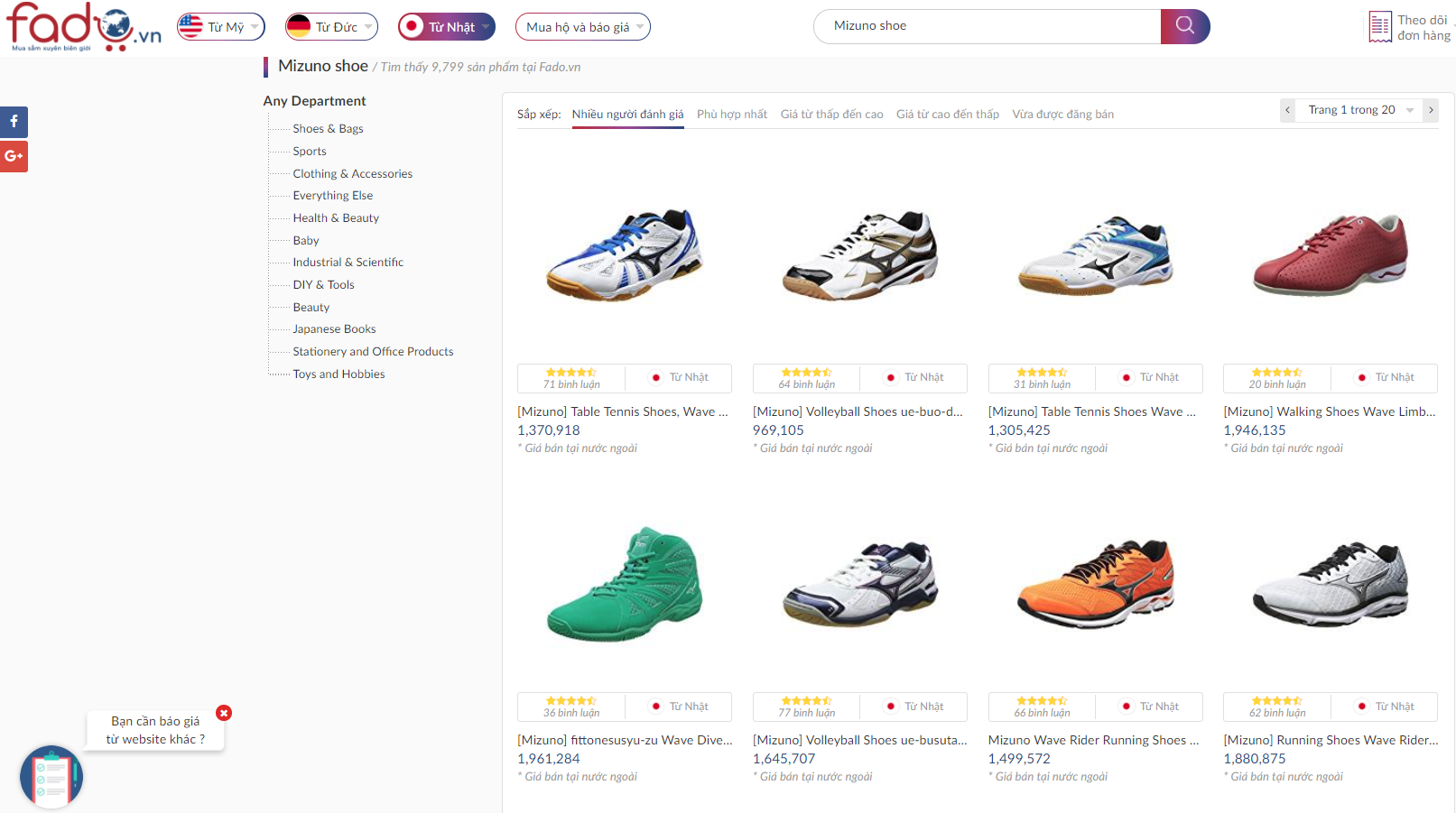Select the Everything Else department
Image resolution: width=1456 pixels, height=813 pixels.
click(x=333, y=196)
